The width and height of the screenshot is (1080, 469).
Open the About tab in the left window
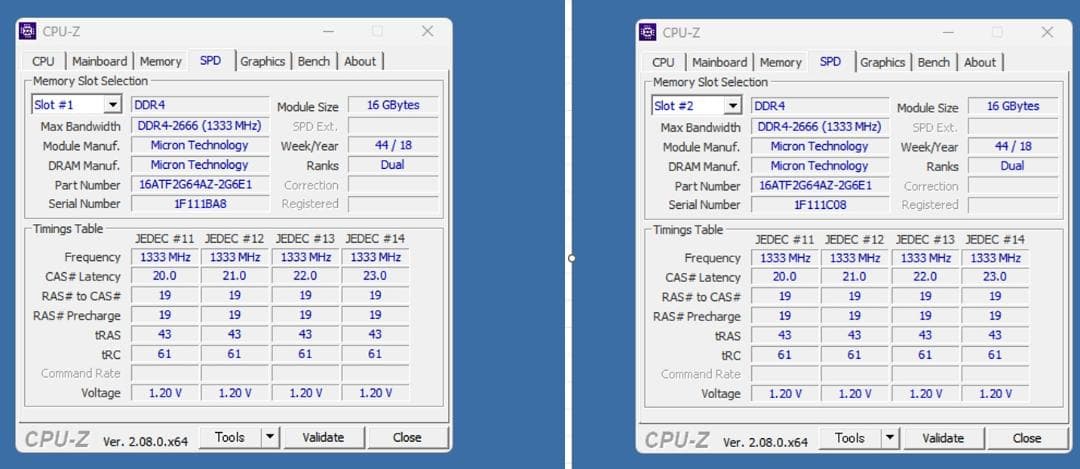pos(360,61)
